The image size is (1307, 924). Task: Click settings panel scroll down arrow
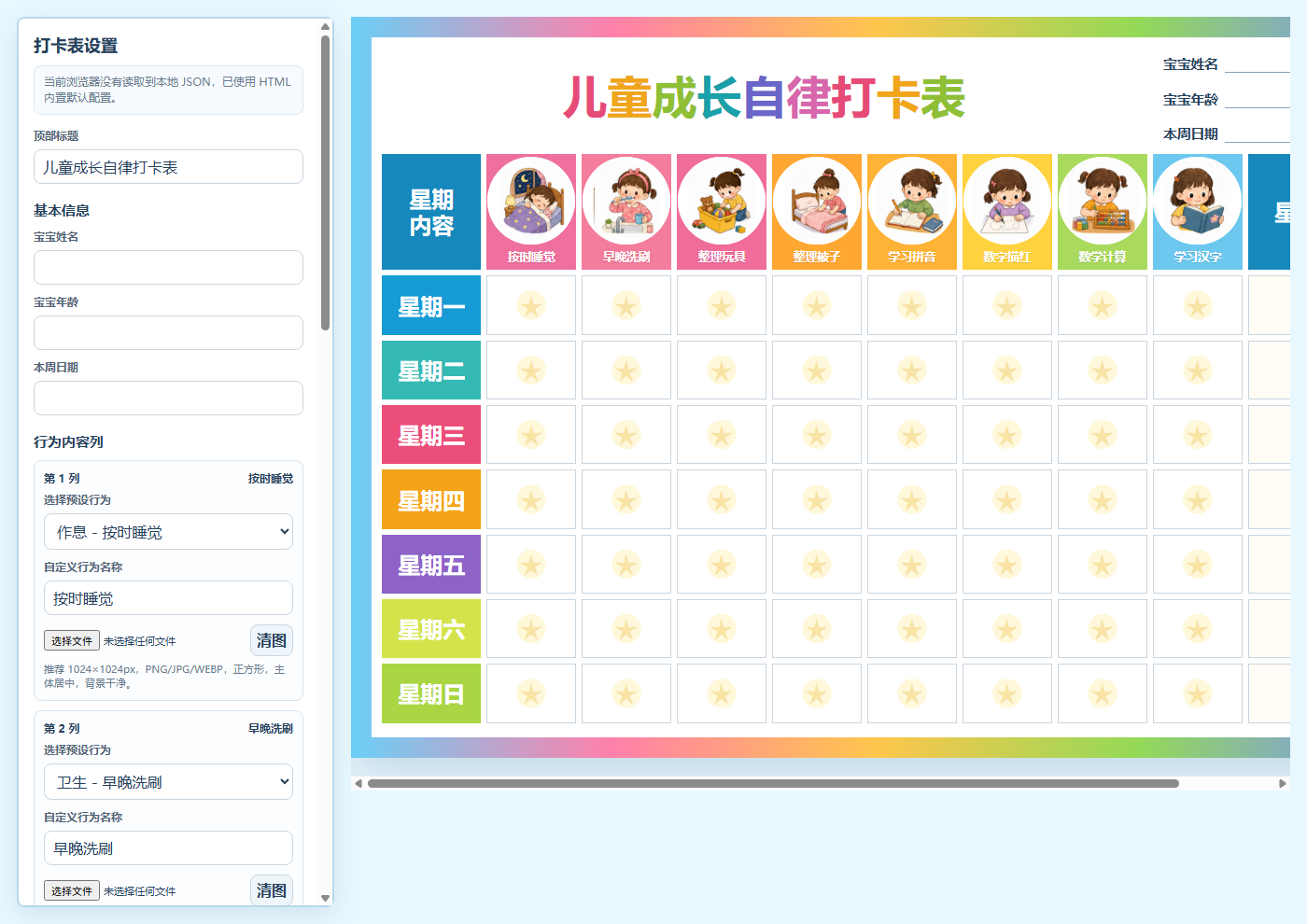325,898
